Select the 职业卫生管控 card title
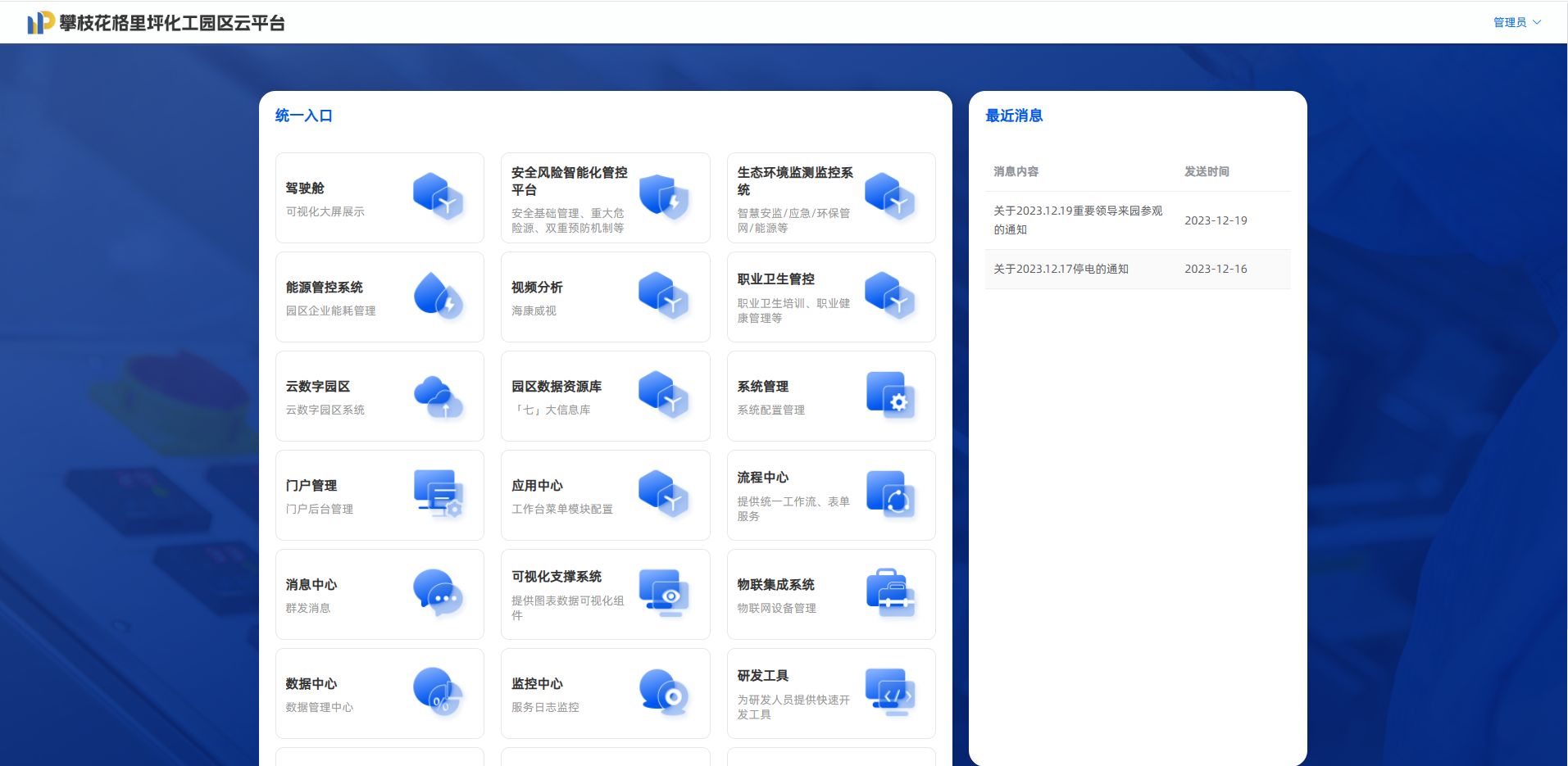 click(775, 279)
